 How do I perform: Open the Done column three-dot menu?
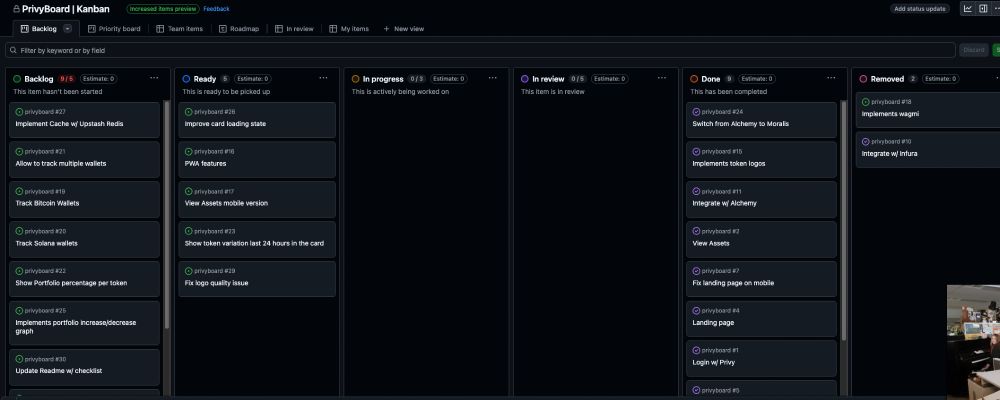[x=831, y=78]
